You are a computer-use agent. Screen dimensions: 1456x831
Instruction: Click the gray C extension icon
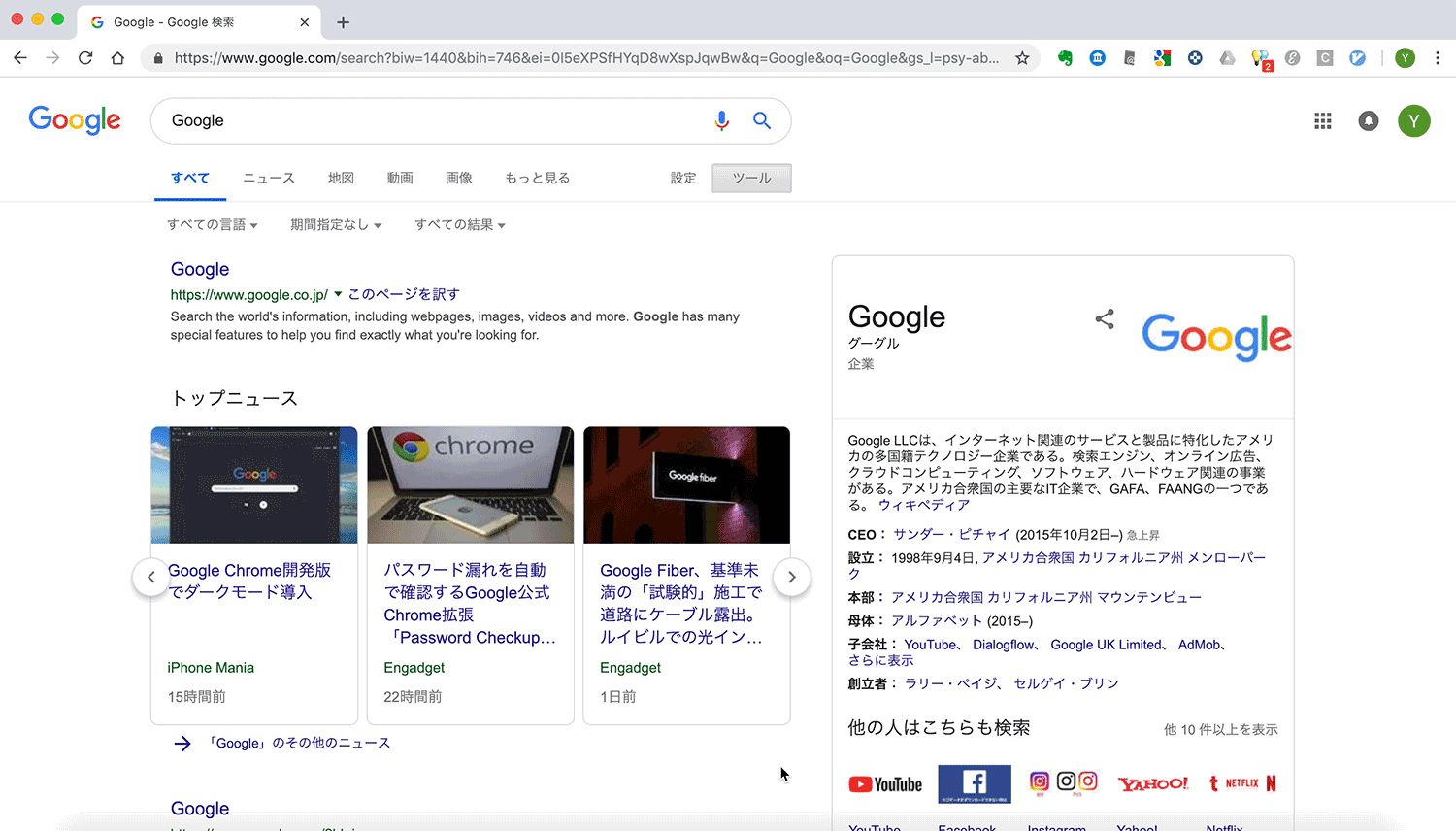[x=1325, y=58]
